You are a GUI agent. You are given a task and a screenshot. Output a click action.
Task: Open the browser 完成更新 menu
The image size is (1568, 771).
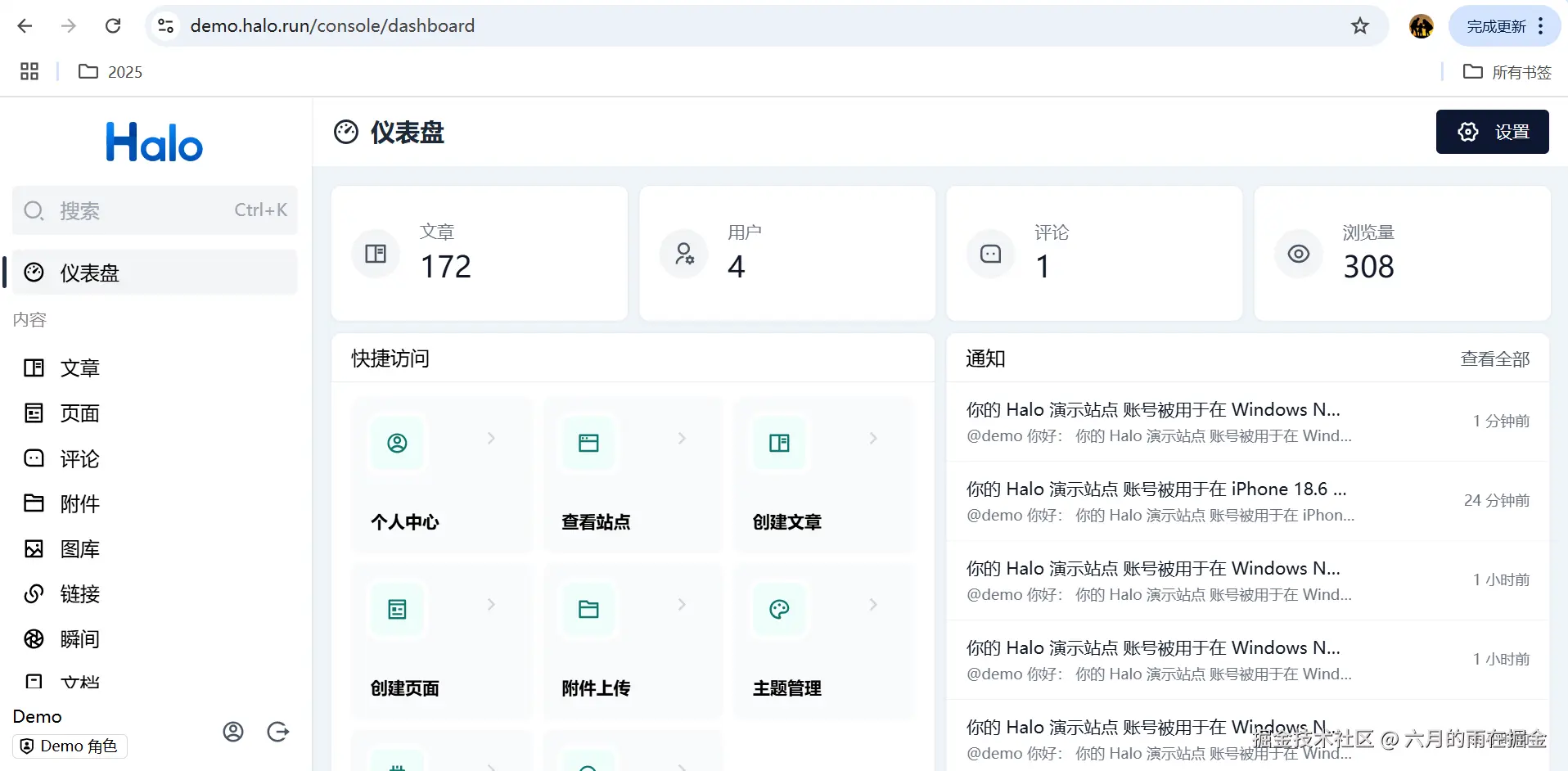point(1505,26)
